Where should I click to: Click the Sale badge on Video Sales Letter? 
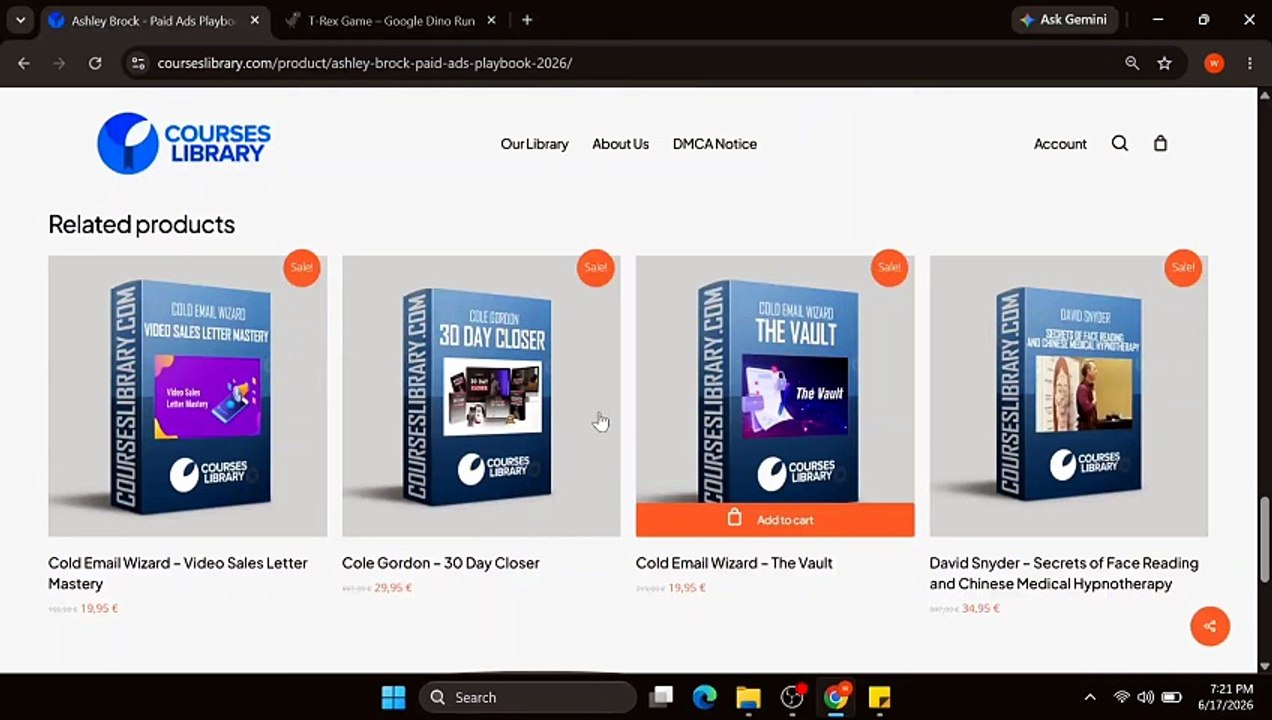click(x=301, y=267)
